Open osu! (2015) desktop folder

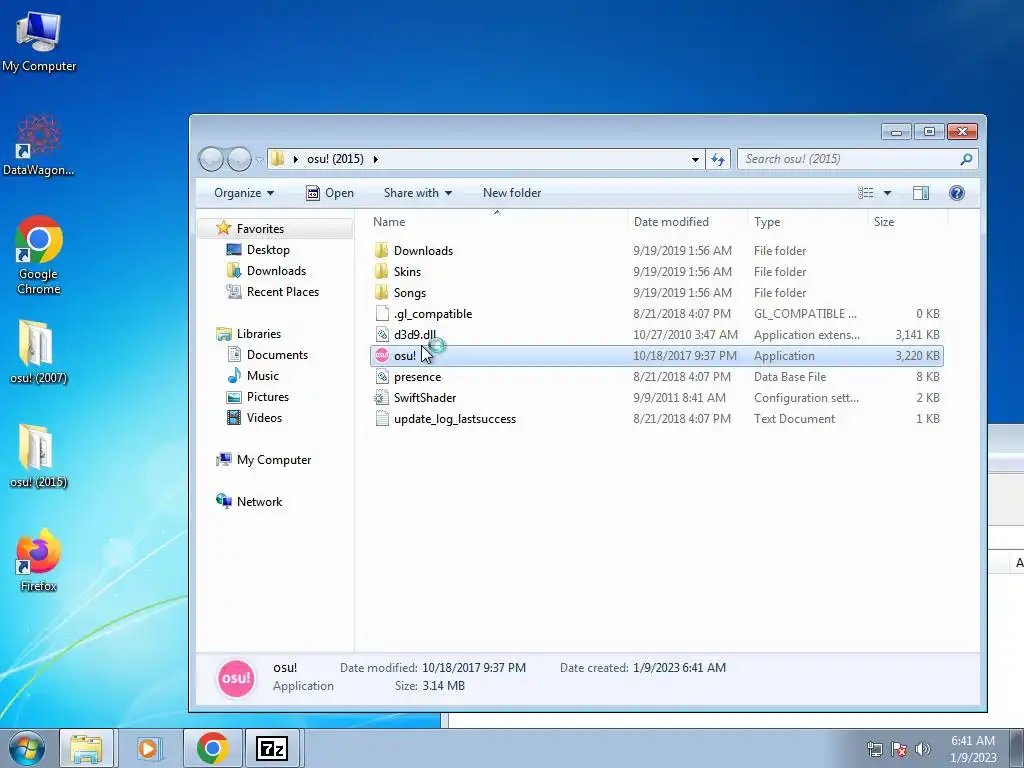[39, 456]
